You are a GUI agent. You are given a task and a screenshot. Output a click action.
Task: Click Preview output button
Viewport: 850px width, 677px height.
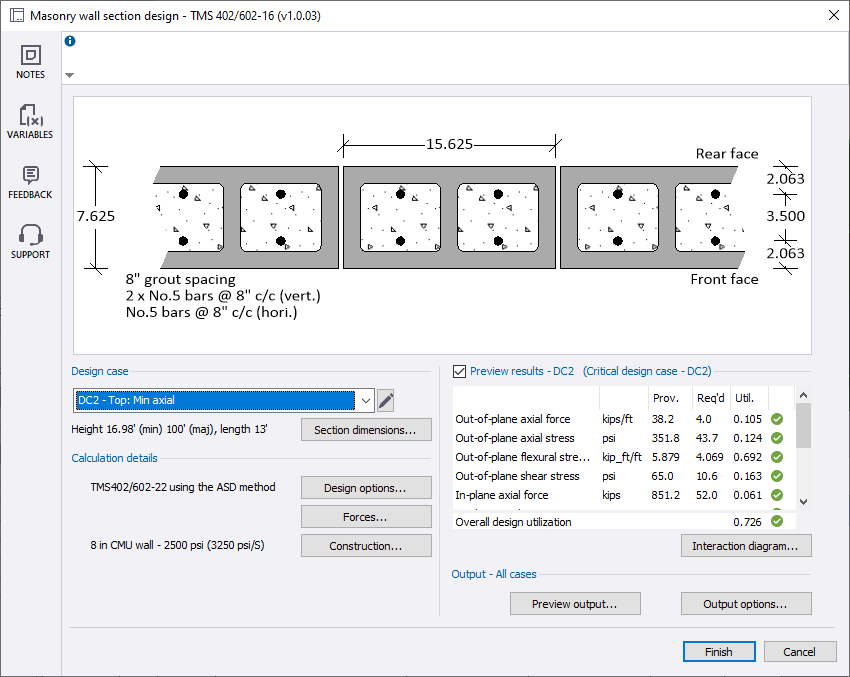pyautogui.click(x=574, y=604)
